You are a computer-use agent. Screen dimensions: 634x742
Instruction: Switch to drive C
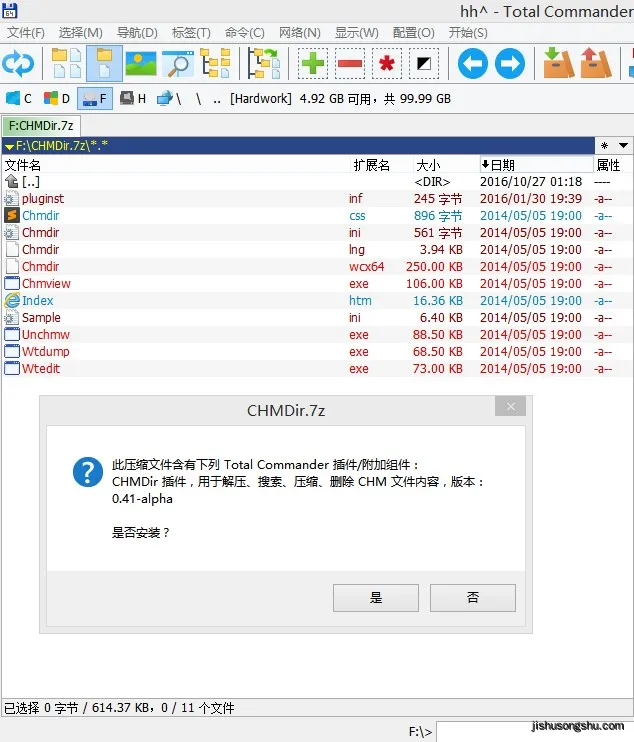point(19,98)
